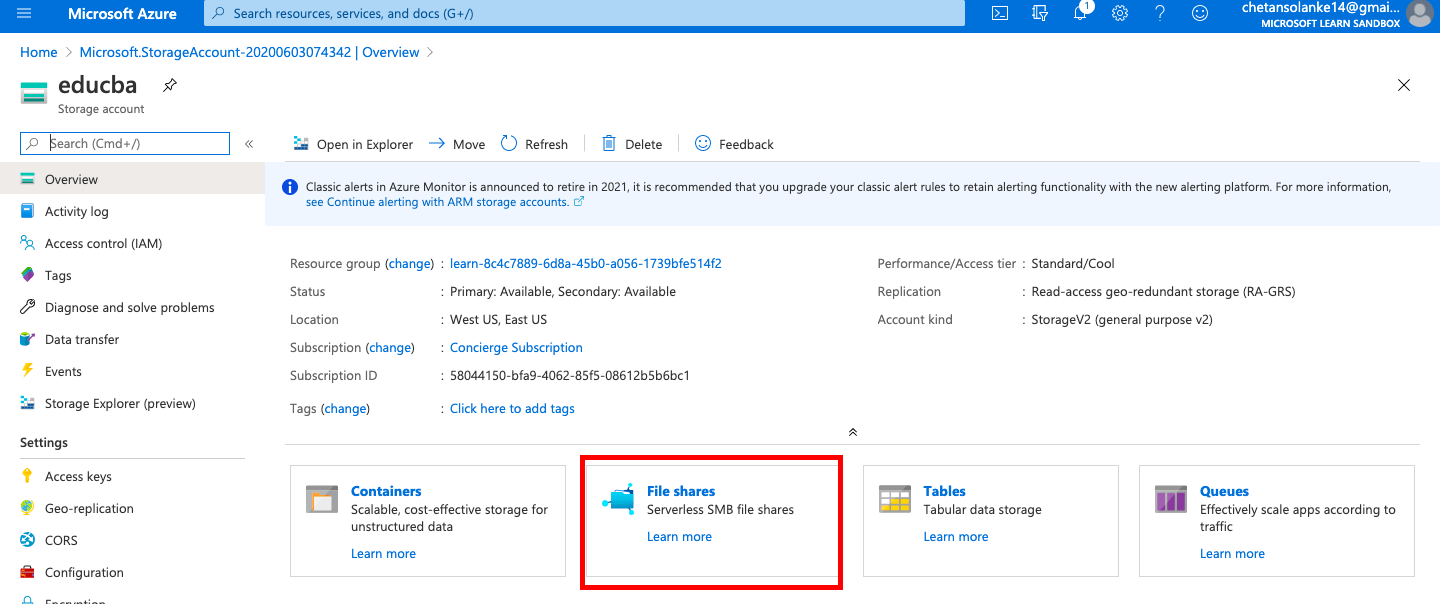Image resolution: width=1440 pixels, height=604 pixels.
Task: Click the Concierge Subscription link
Action: [516, 347]
